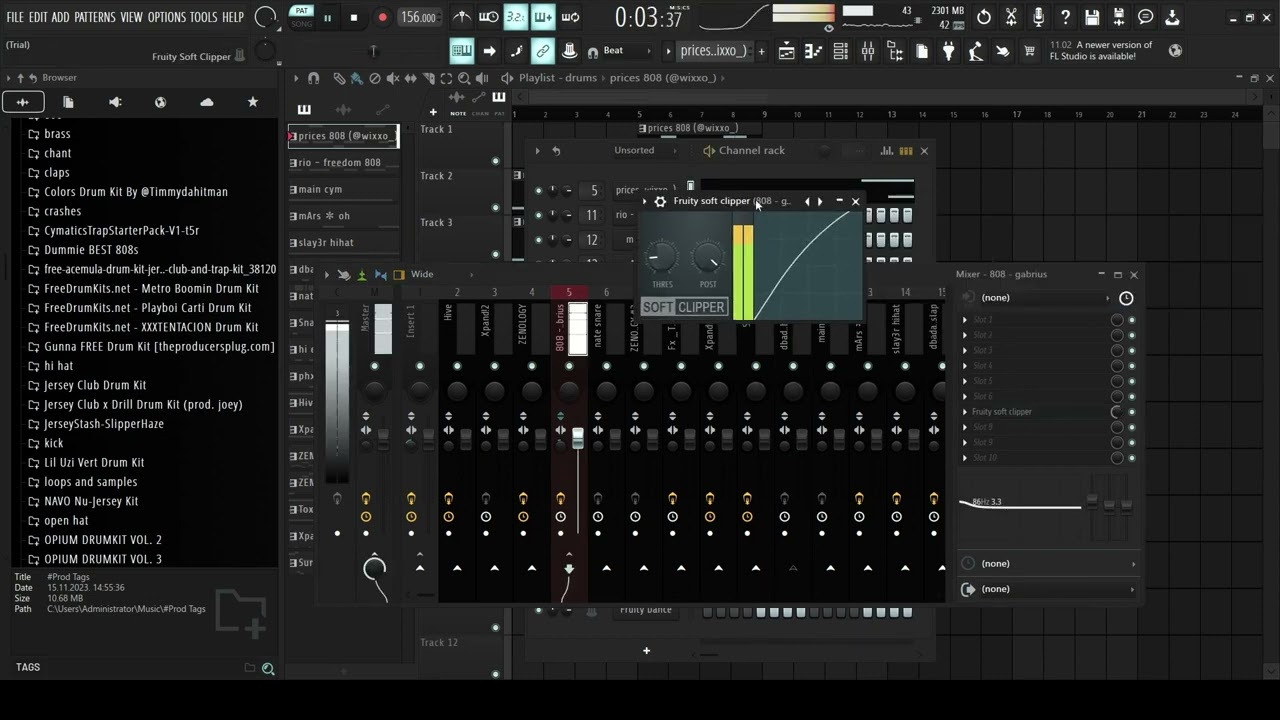The height and width of the screenshot is (720, 1280).
Task: Open the mixer view icon in toolbar
Action: pos(868,51)
